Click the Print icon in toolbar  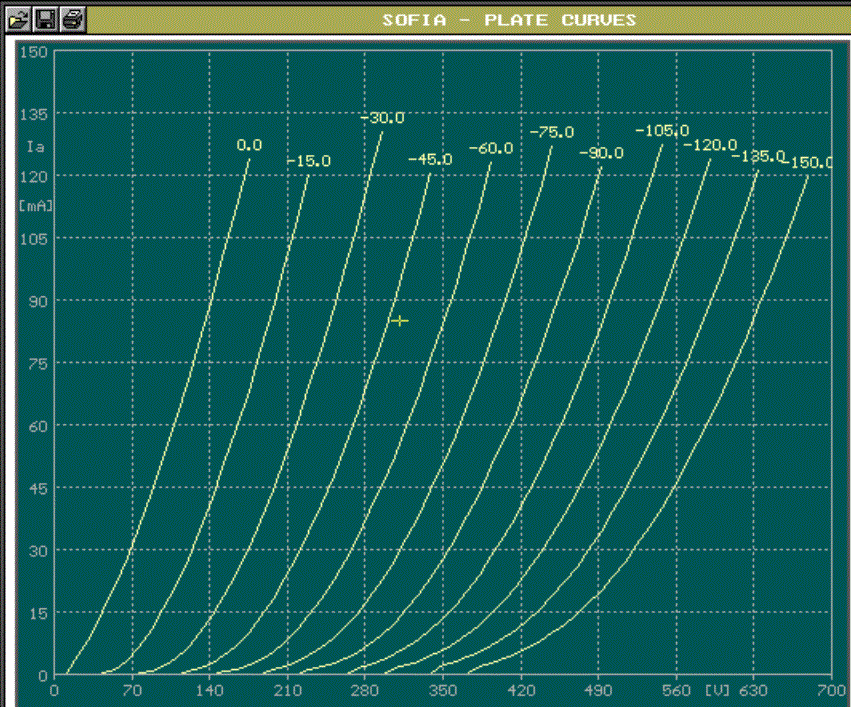tap(72, 19)
